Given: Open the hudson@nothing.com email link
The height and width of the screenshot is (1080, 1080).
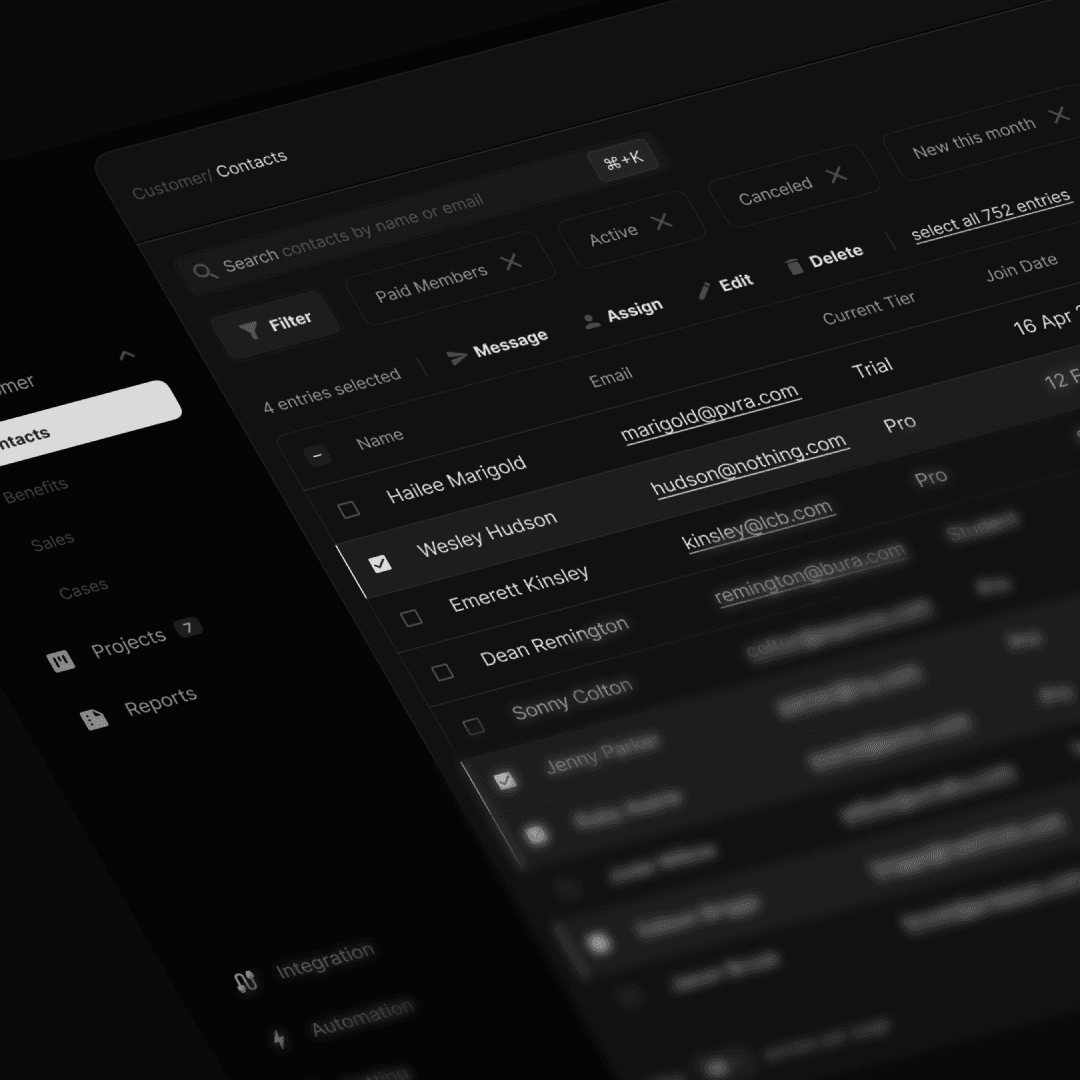Looking at the screenshot, I should point(749,464).
